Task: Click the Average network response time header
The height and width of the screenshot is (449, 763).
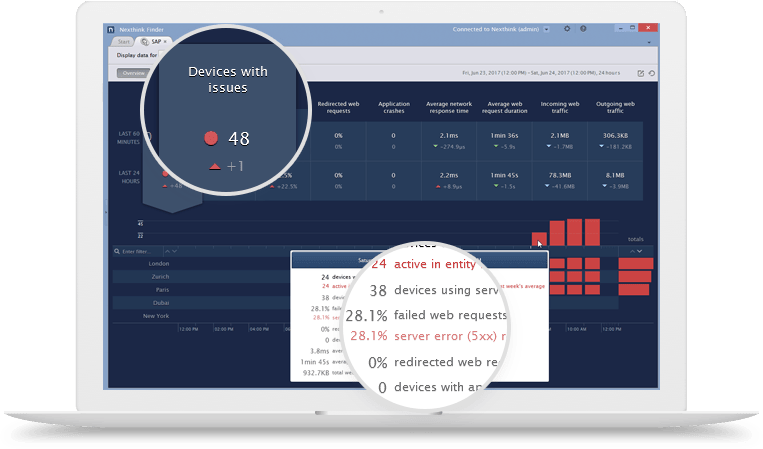Action: click(449, 107)
